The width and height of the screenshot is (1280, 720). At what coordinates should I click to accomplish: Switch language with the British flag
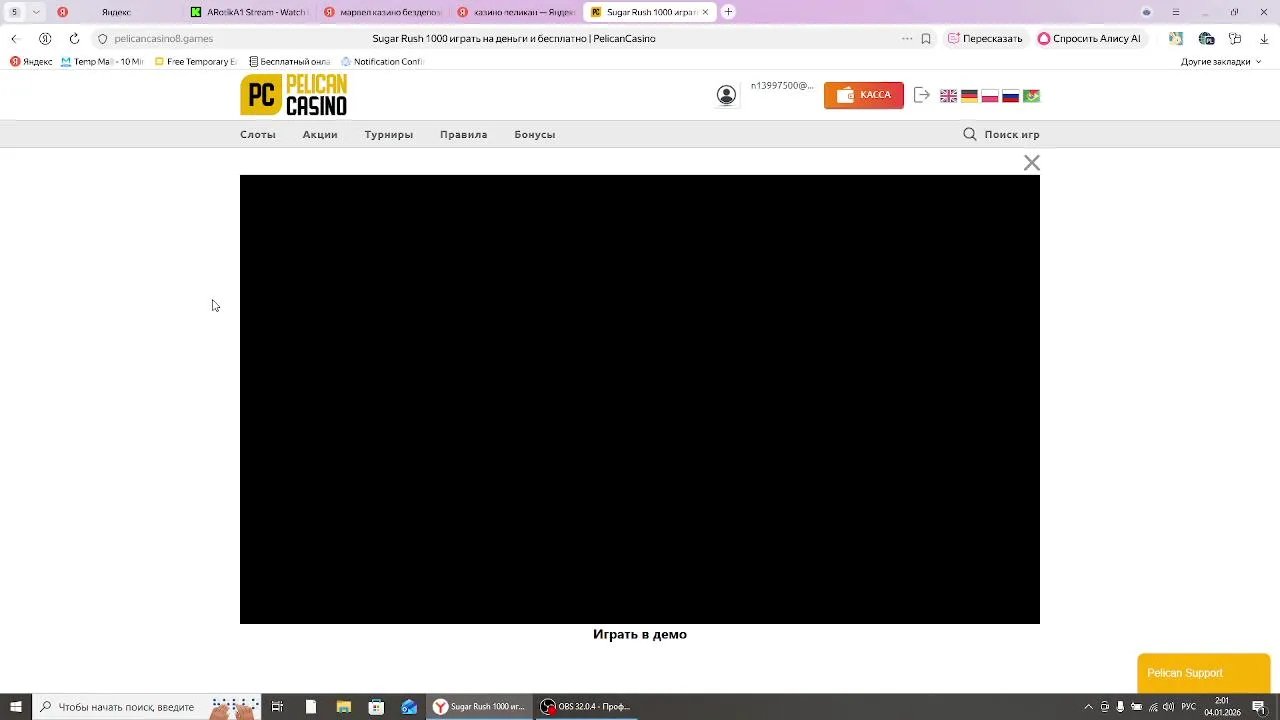[x=948, y=96]
